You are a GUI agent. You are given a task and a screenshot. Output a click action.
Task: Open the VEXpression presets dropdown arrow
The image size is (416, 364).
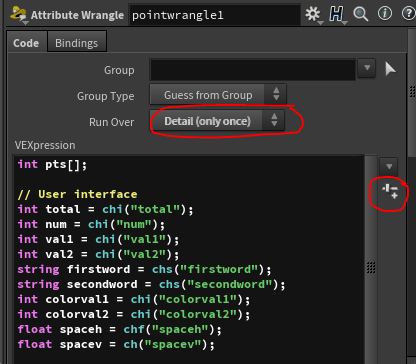click(x=389, y=166)
